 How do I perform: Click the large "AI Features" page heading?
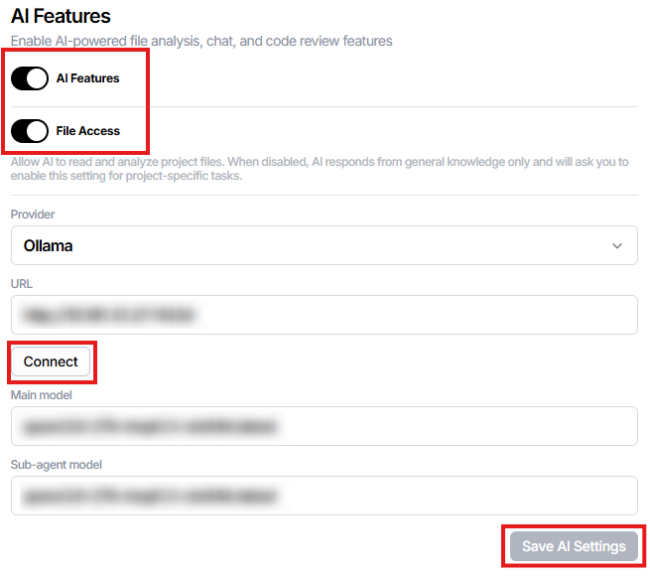(61, 16)
